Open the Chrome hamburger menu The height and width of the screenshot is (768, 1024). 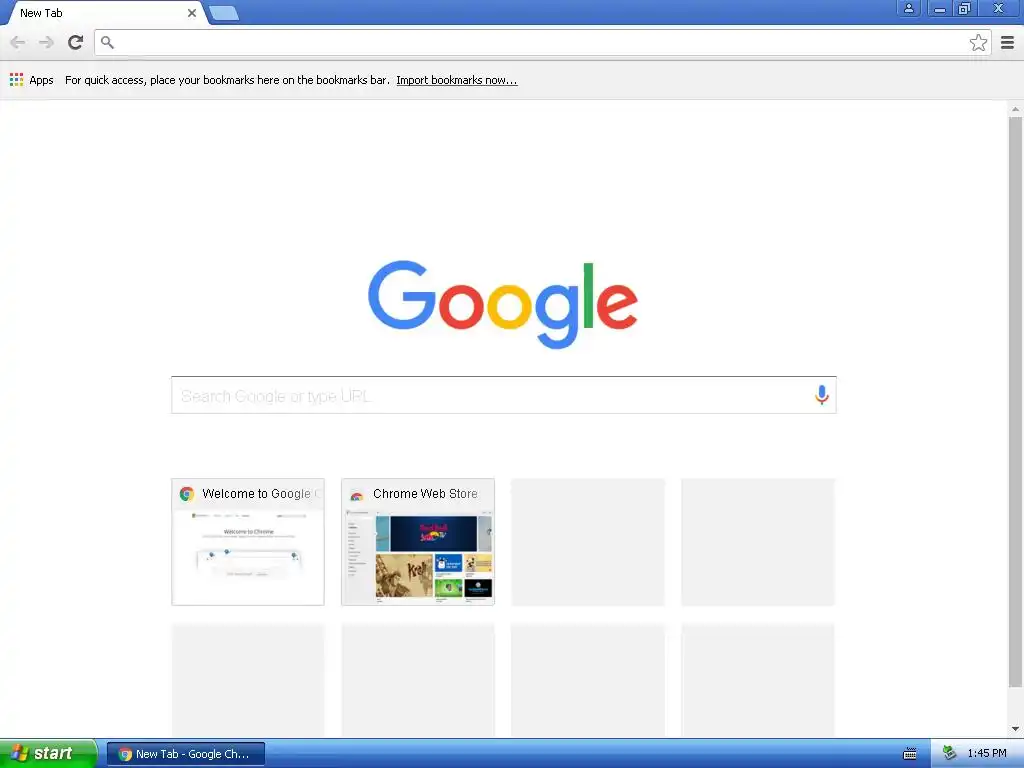coord(1008,42)
